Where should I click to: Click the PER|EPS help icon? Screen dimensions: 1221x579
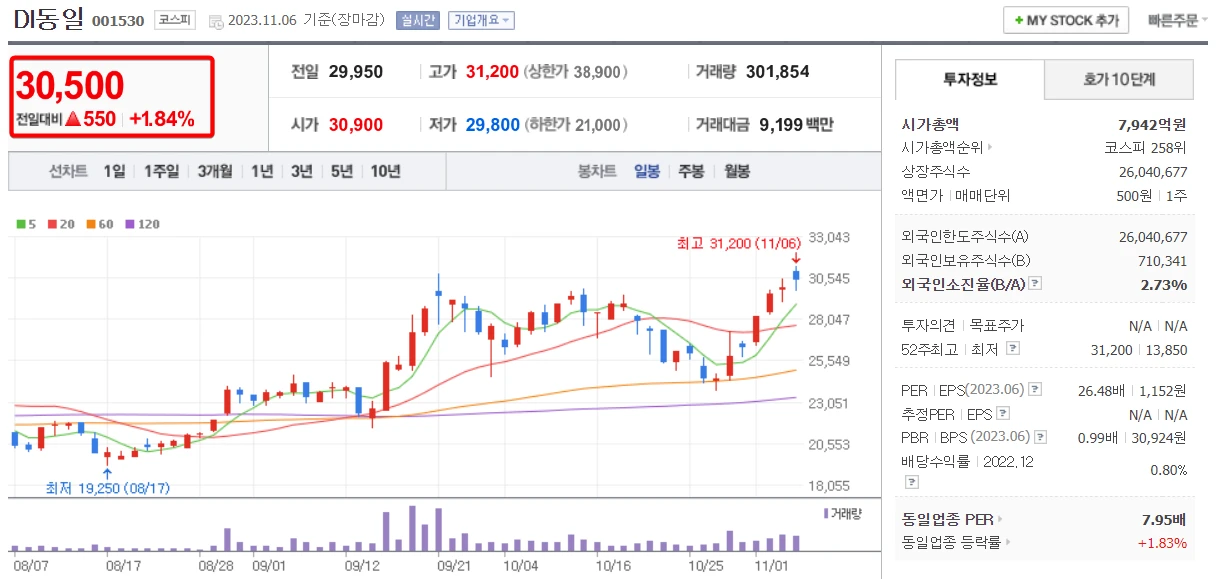[x=1034, y=389]
